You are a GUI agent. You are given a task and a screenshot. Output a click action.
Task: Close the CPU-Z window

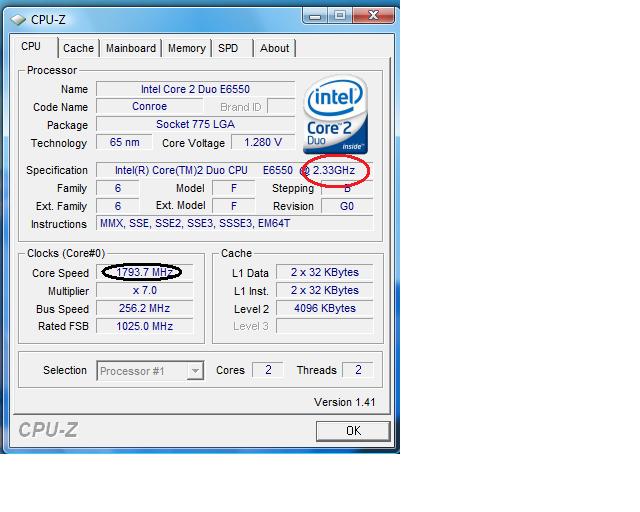tap(373, 16)
